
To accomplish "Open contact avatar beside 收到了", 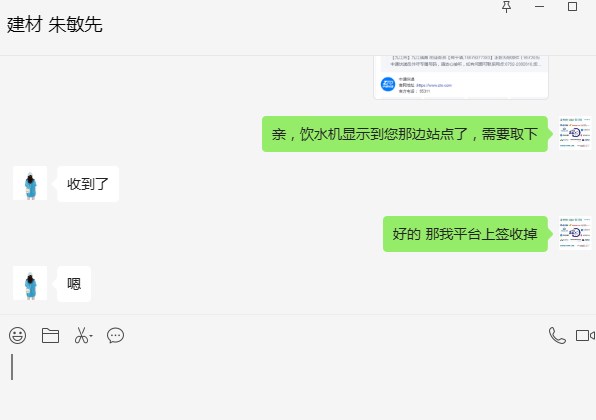I will point(30,183).
